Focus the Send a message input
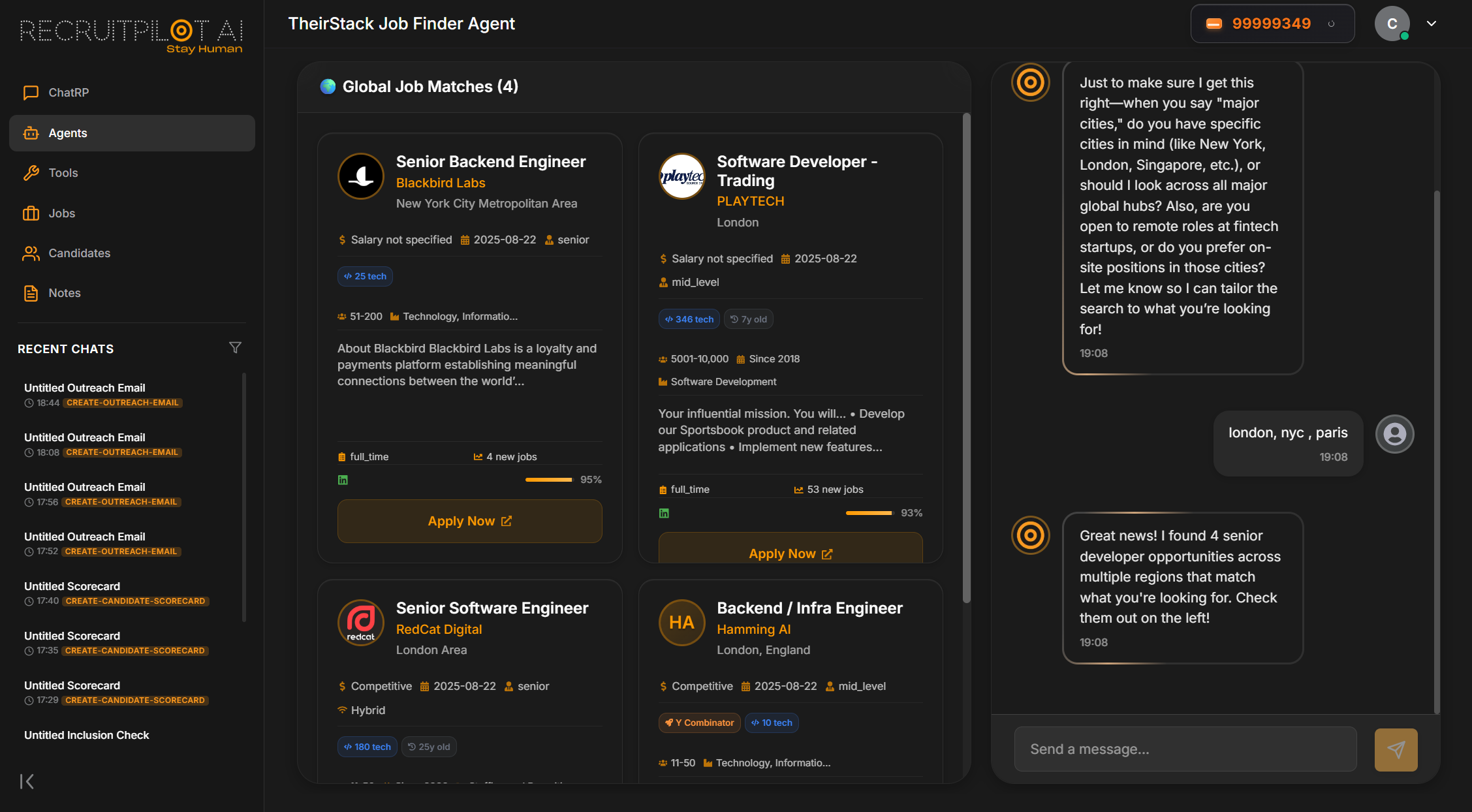1472x812 pixels. (x=1185, y=749)
